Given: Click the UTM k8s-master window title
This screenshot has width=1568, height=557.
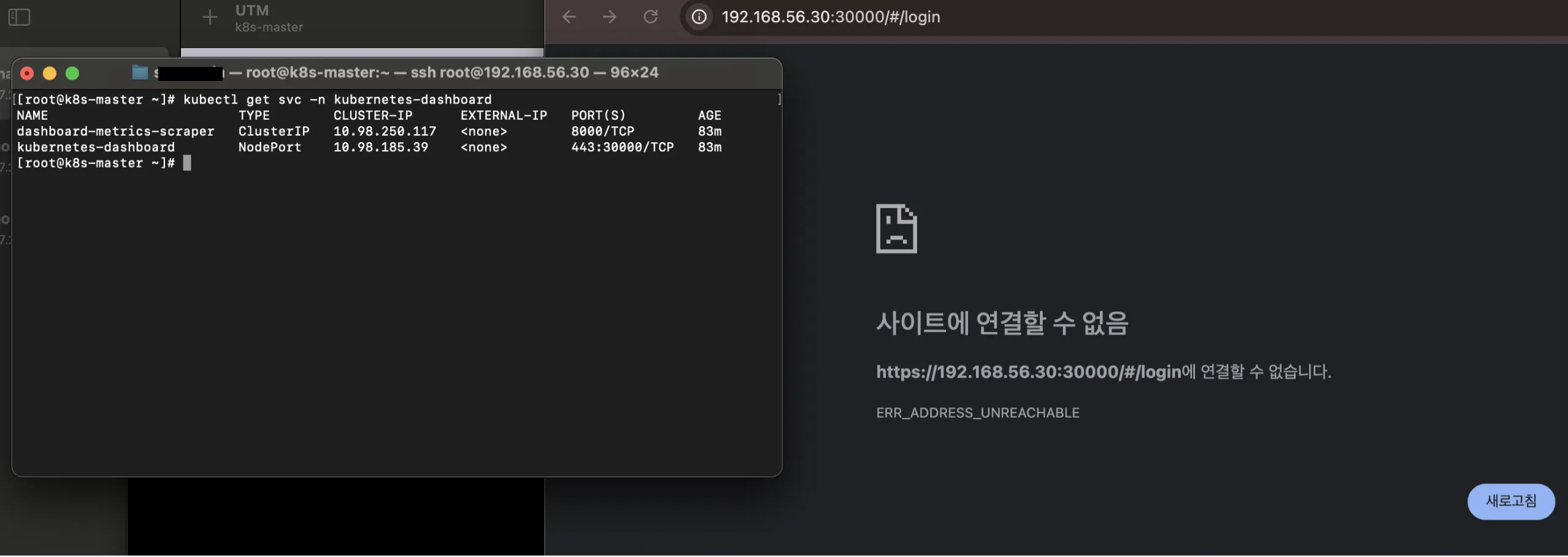Looking at the screenshot, I should (x=269, y=18).
